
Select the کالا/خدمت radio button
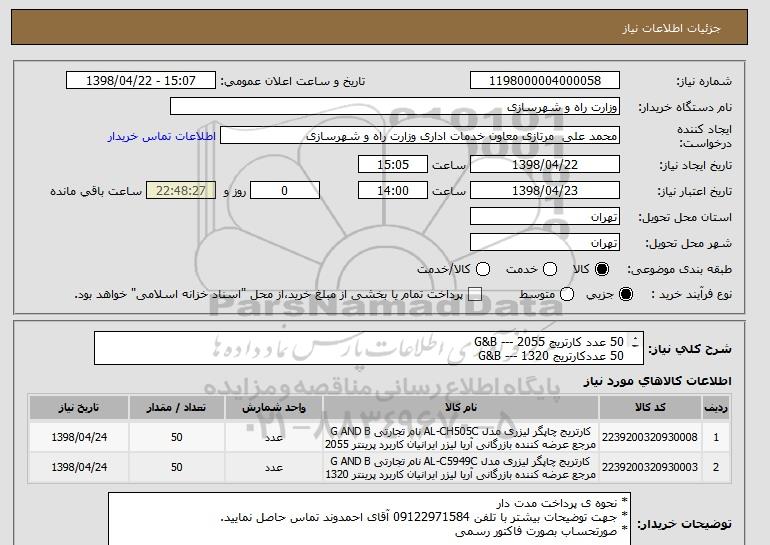pyautogui.click(x=483, y=269)
